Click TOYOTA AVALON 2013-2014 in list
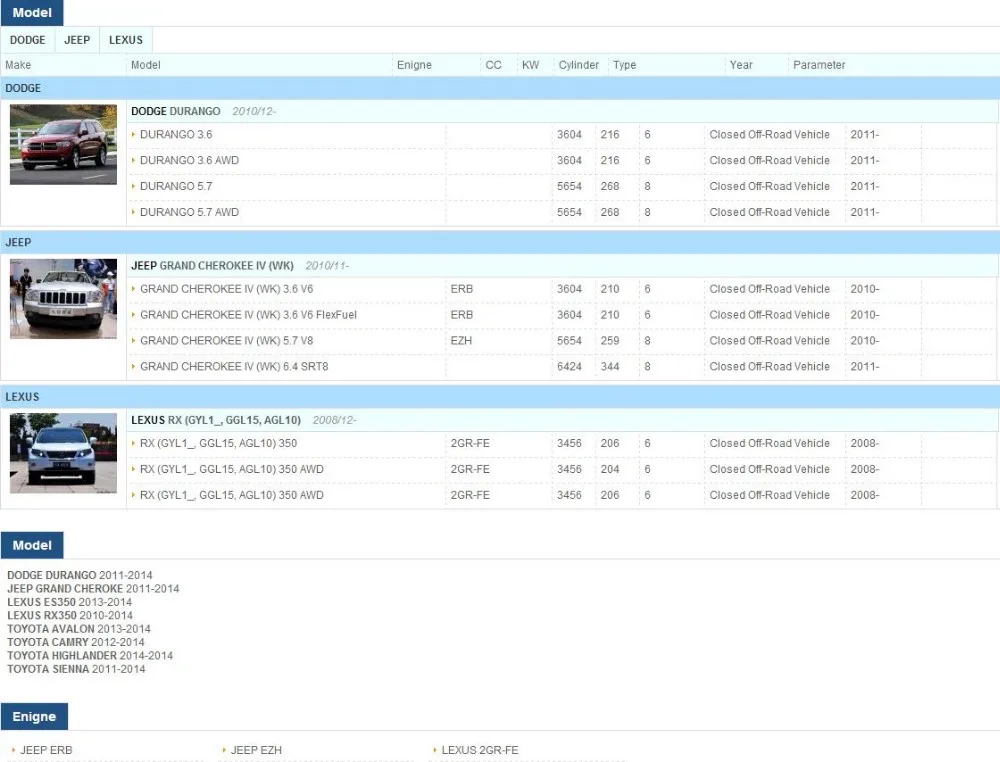The height and width of the screenshot is (762, 1000). (x=79, y=629)
